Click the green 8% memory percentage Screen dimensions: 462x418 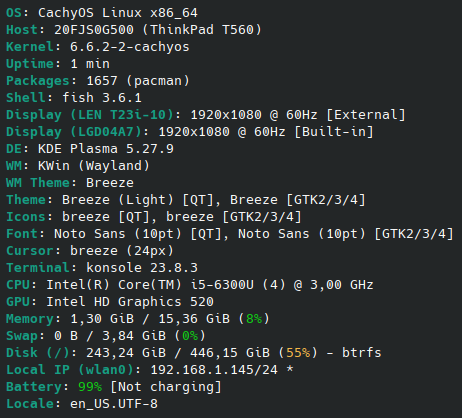coord(254,319)
